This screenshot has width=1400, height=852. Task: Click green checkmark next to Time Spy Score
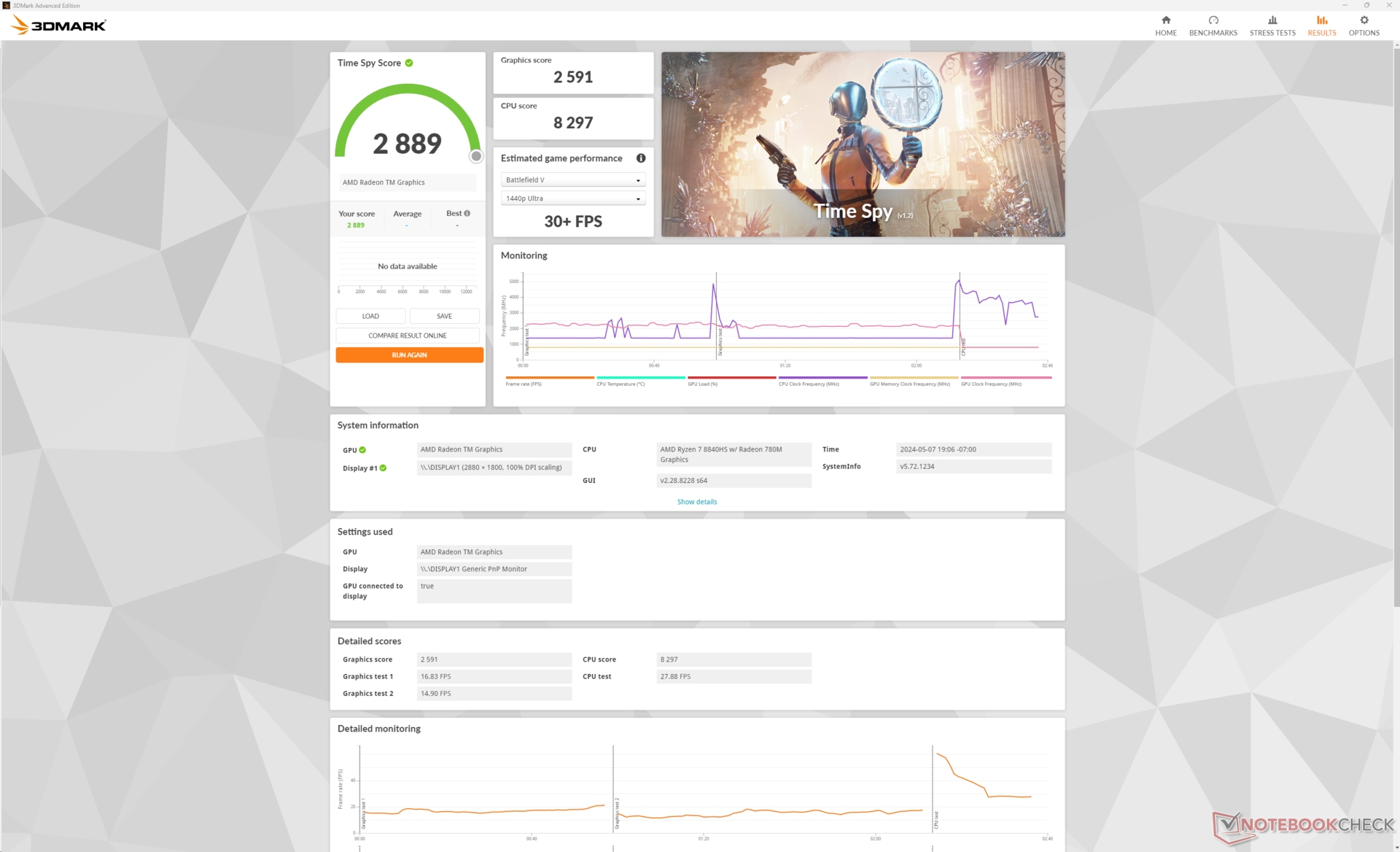409,63
